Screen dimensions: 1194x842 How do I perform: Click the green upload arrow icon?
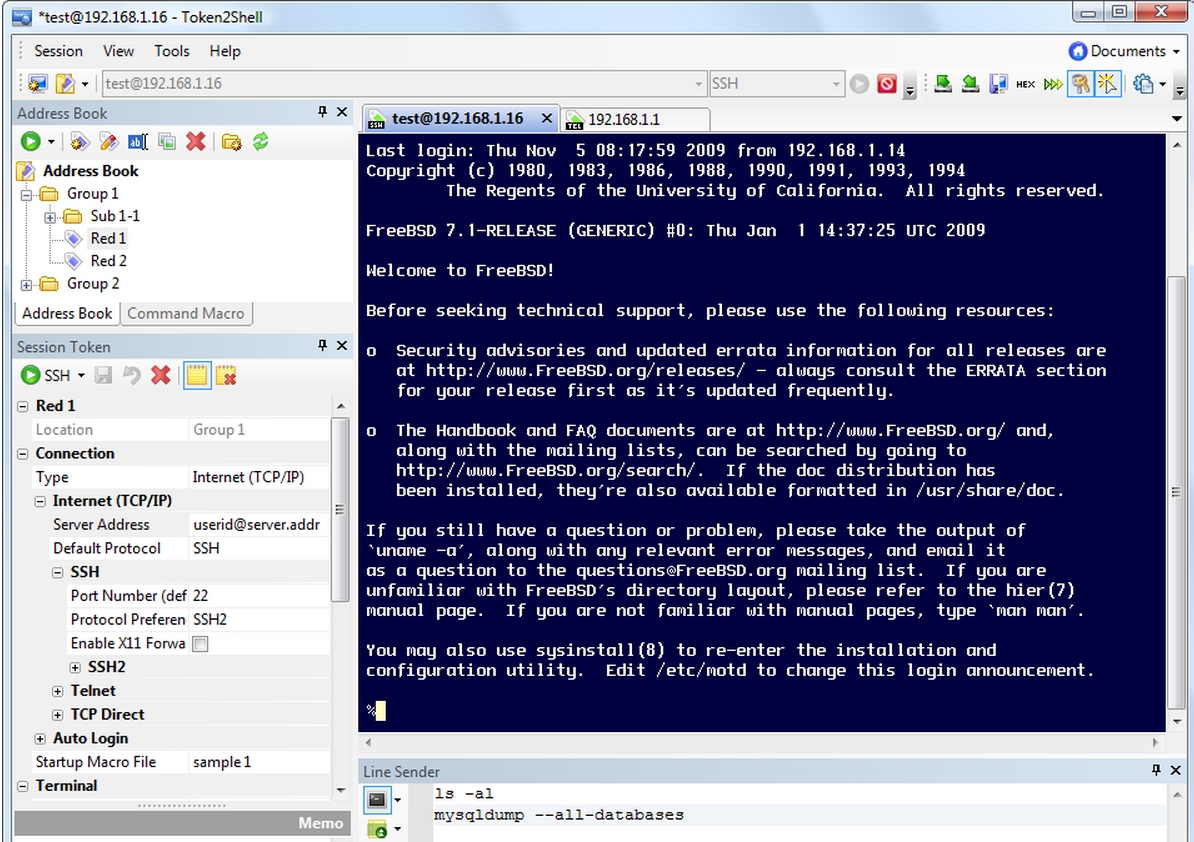click(943, 83)
